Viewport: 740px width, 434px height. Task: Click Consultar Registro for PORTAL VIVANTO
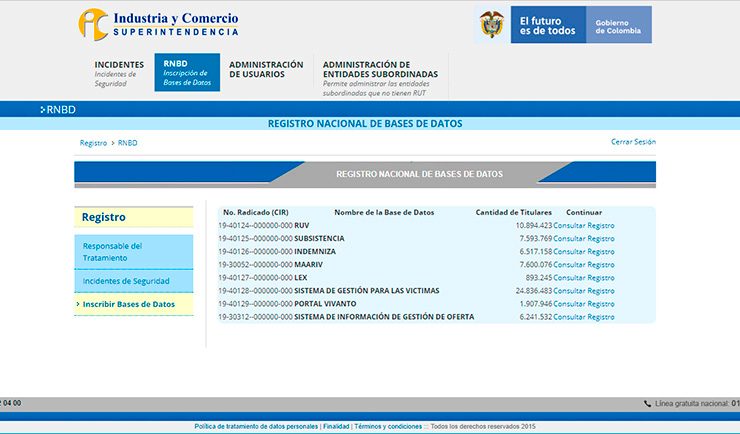point(584,304)
